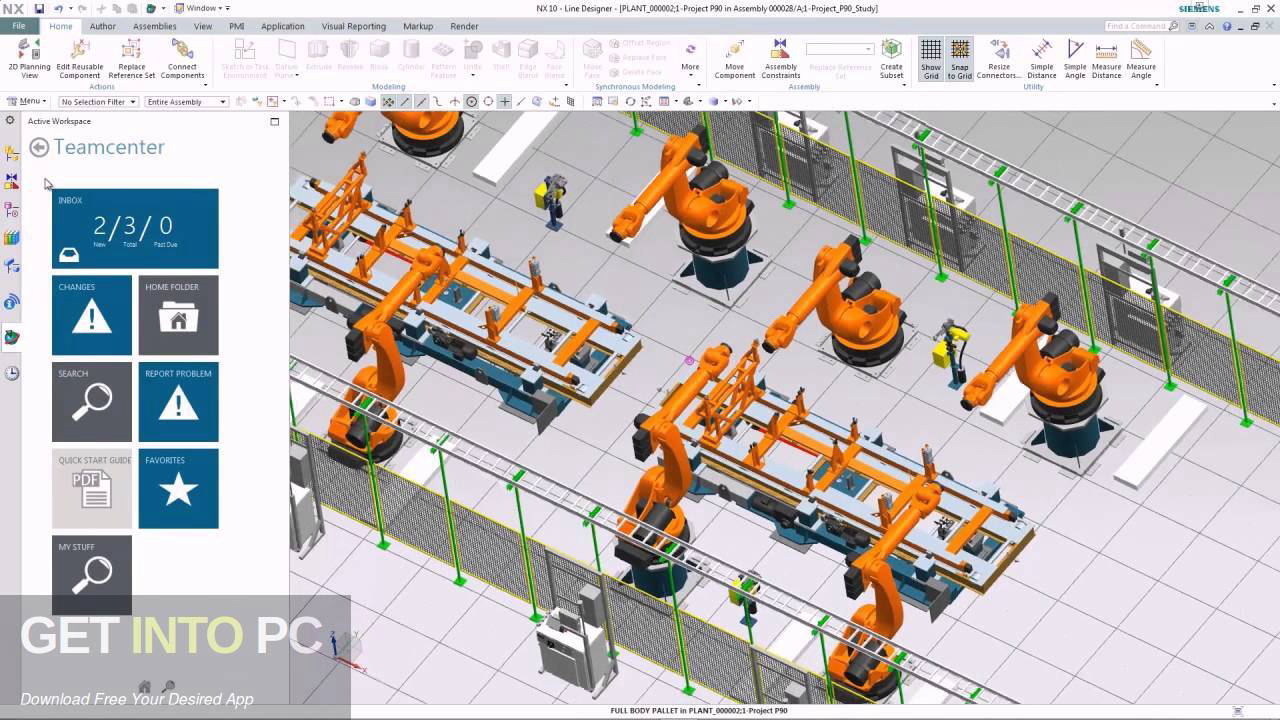
Task: Expand the Assembly group arrow
Action: click(905, 86)
